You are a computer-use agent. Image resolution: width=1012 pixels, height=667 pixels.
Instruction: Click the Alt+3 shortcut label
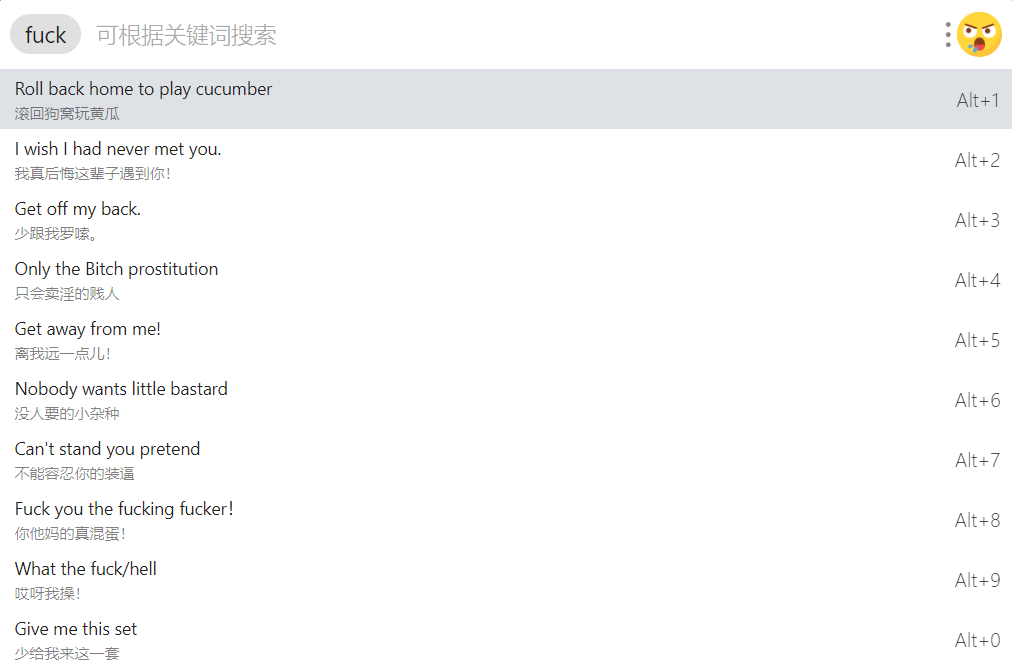977,220
